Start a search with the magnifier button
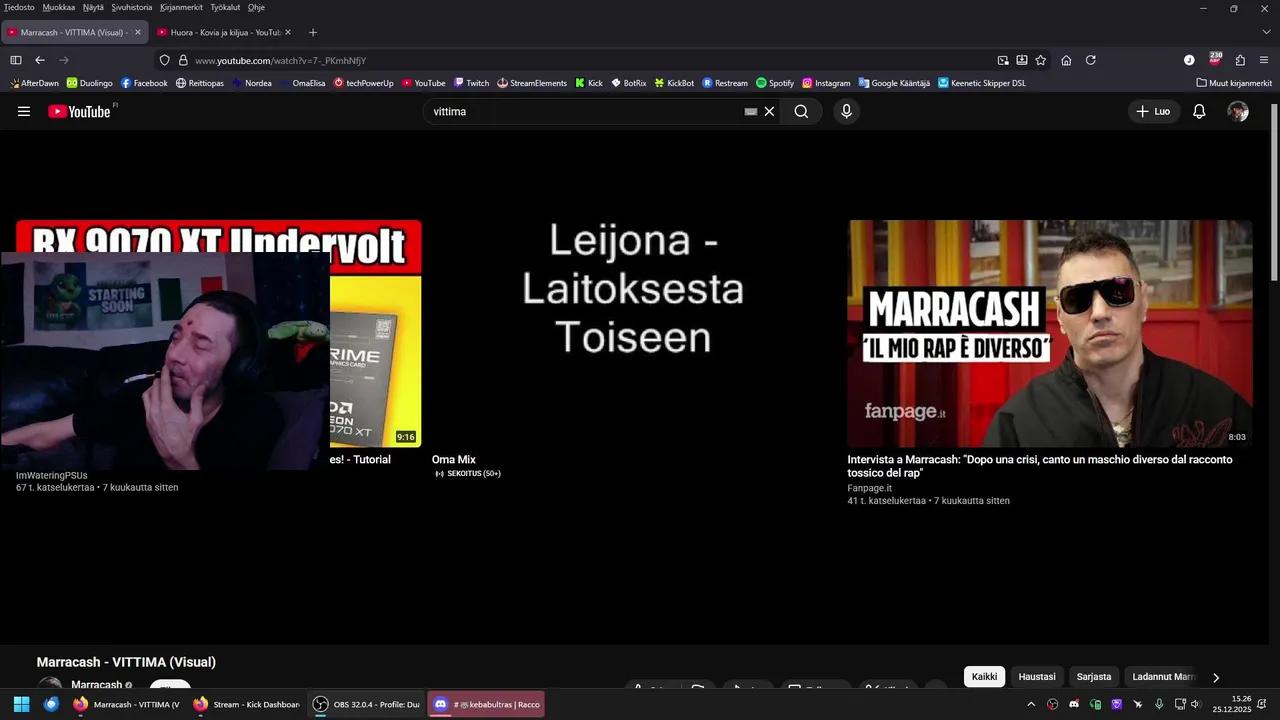Screen dimensions: 1280x720 801,111
